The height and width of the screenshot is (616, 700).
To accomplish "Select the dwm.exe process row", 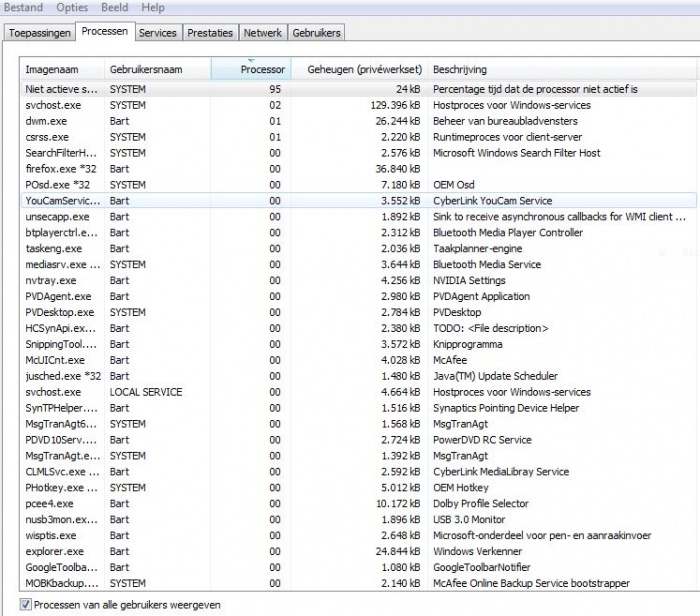I will (48, 121).
